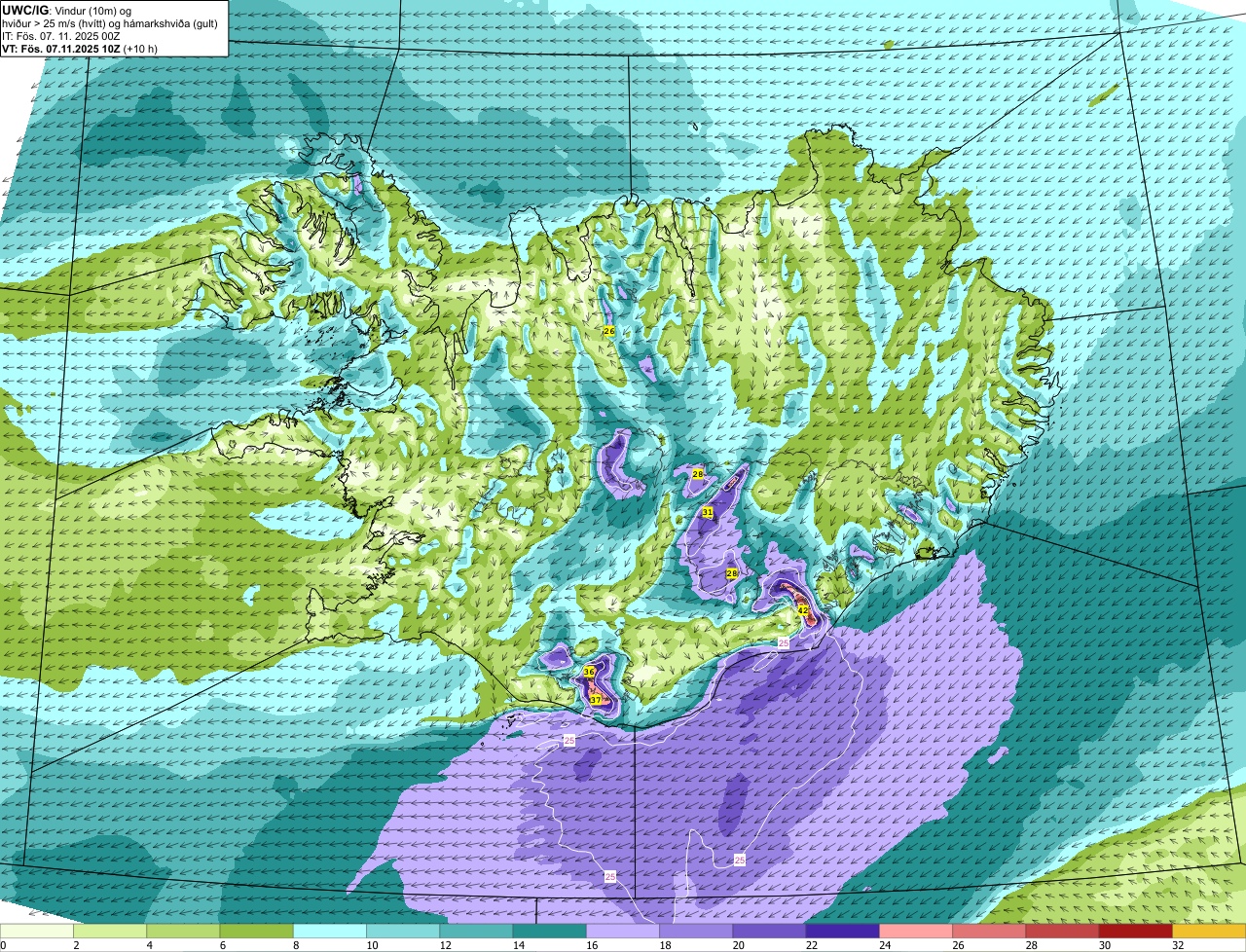Click the white '25' contour label nearest the '42' marker
This screenshot has height=952, width=1246.
coord(783,643)
